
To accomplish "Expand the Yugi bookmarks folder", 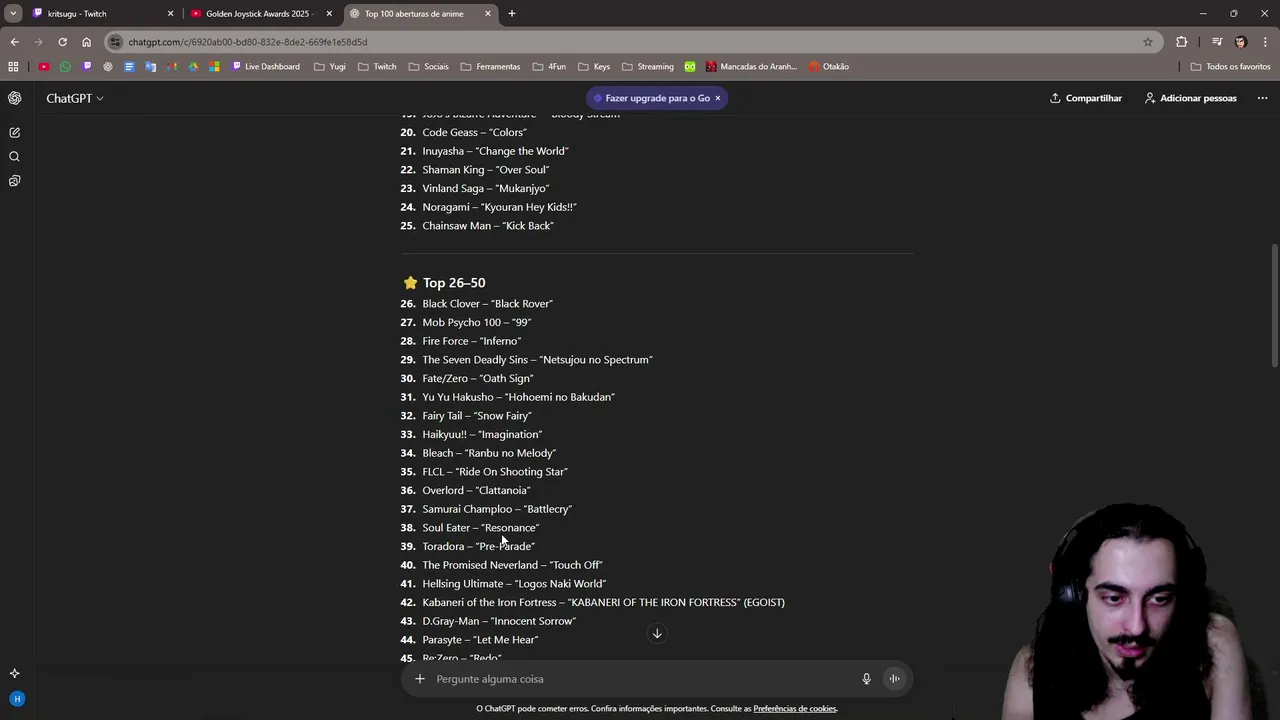I will (329, 67).
